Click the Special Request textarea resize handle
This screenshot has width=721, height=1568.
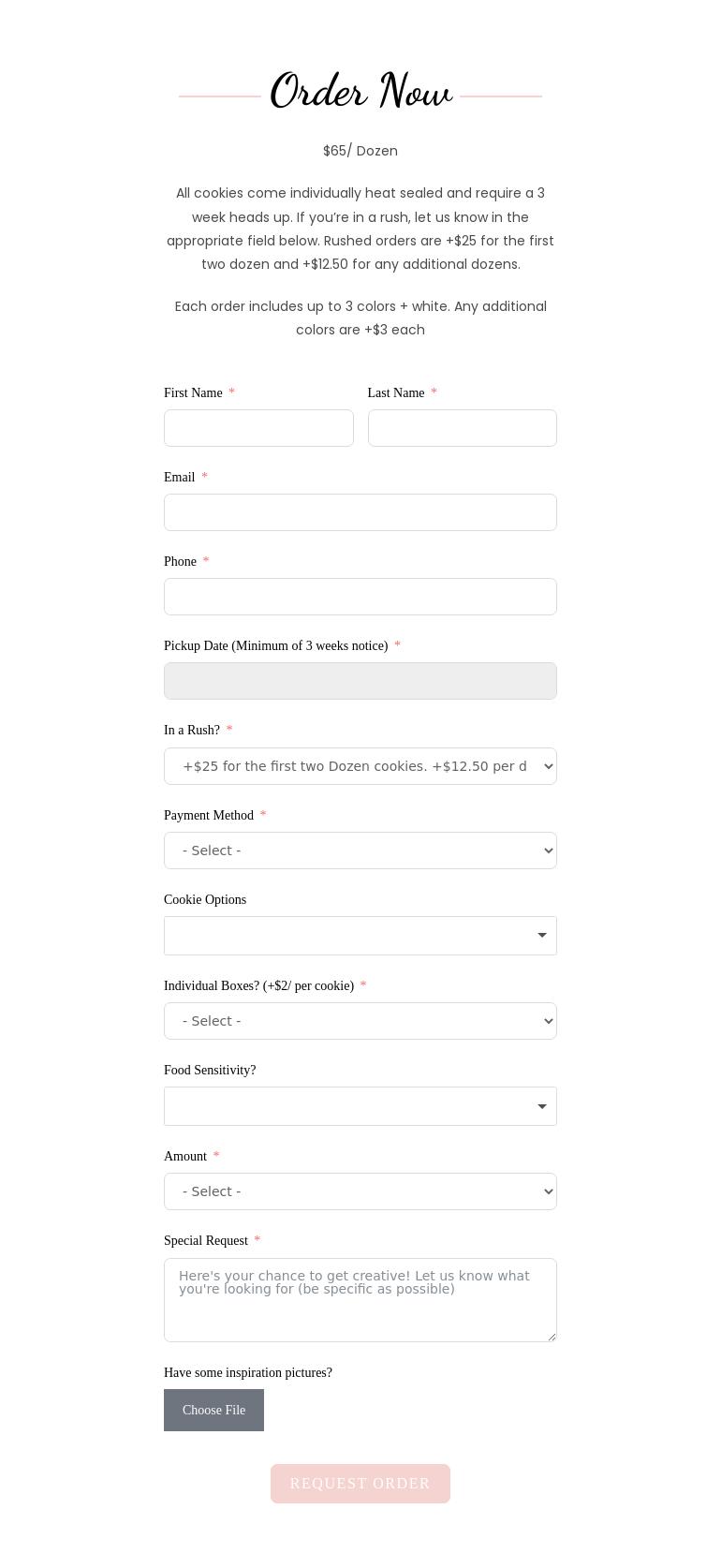552,1337
